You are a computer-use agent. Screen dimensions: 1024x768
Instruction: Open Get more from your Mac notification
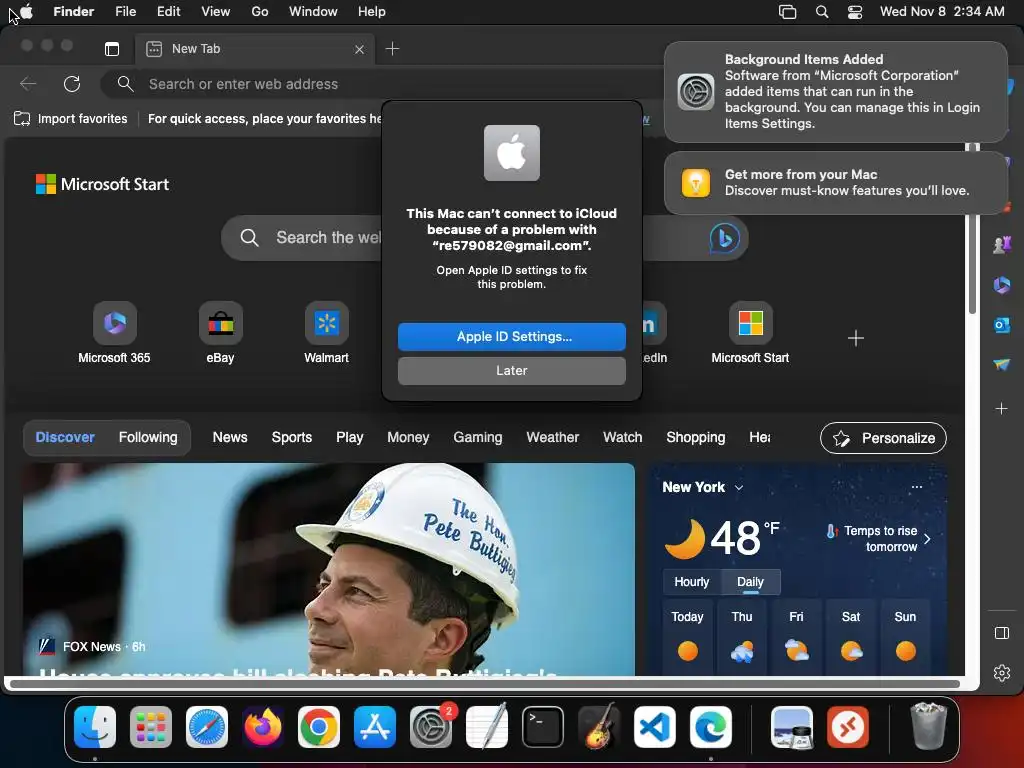click(x=836, y=183)
